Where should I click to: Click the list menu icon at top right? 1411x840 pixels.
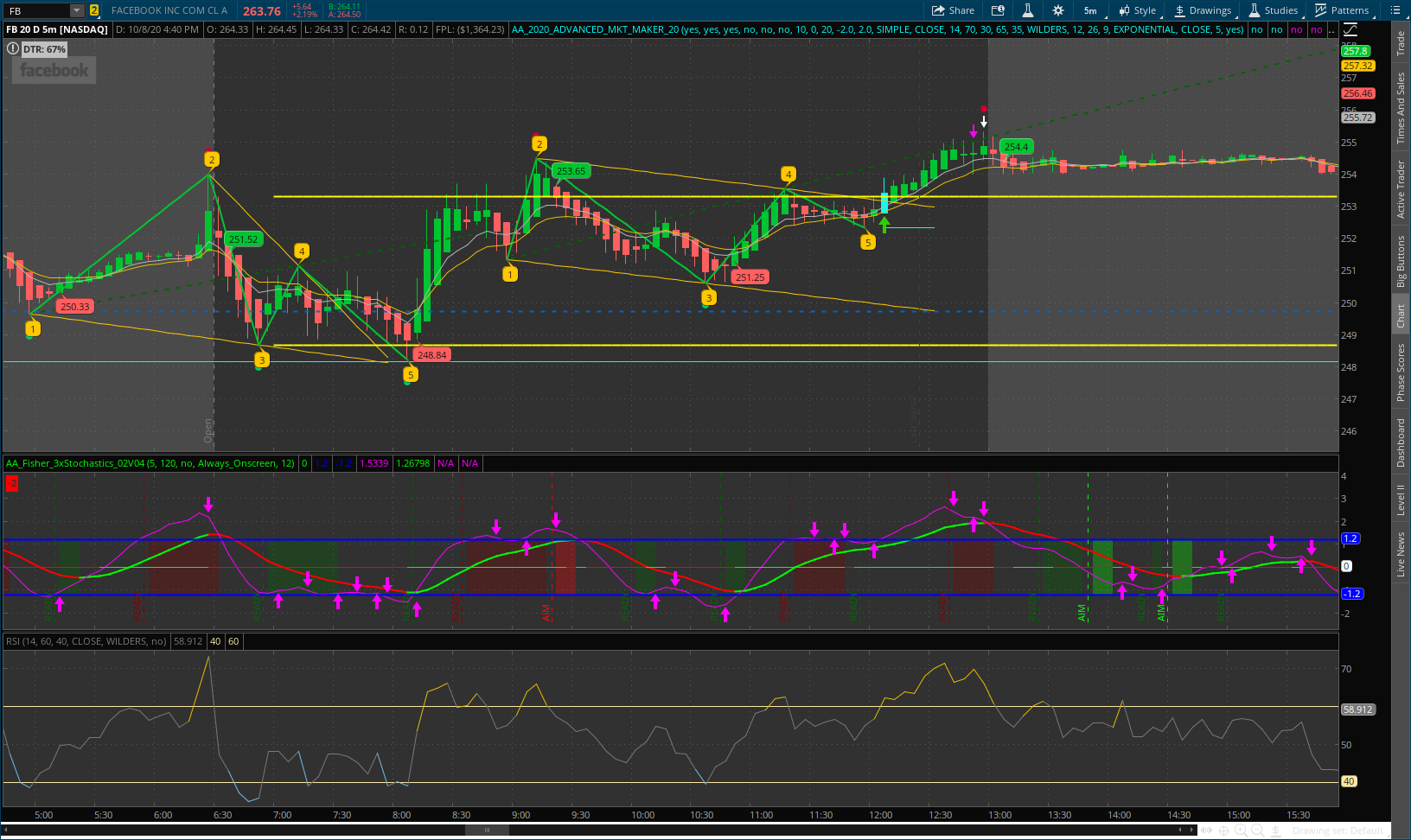point(1395,10)
